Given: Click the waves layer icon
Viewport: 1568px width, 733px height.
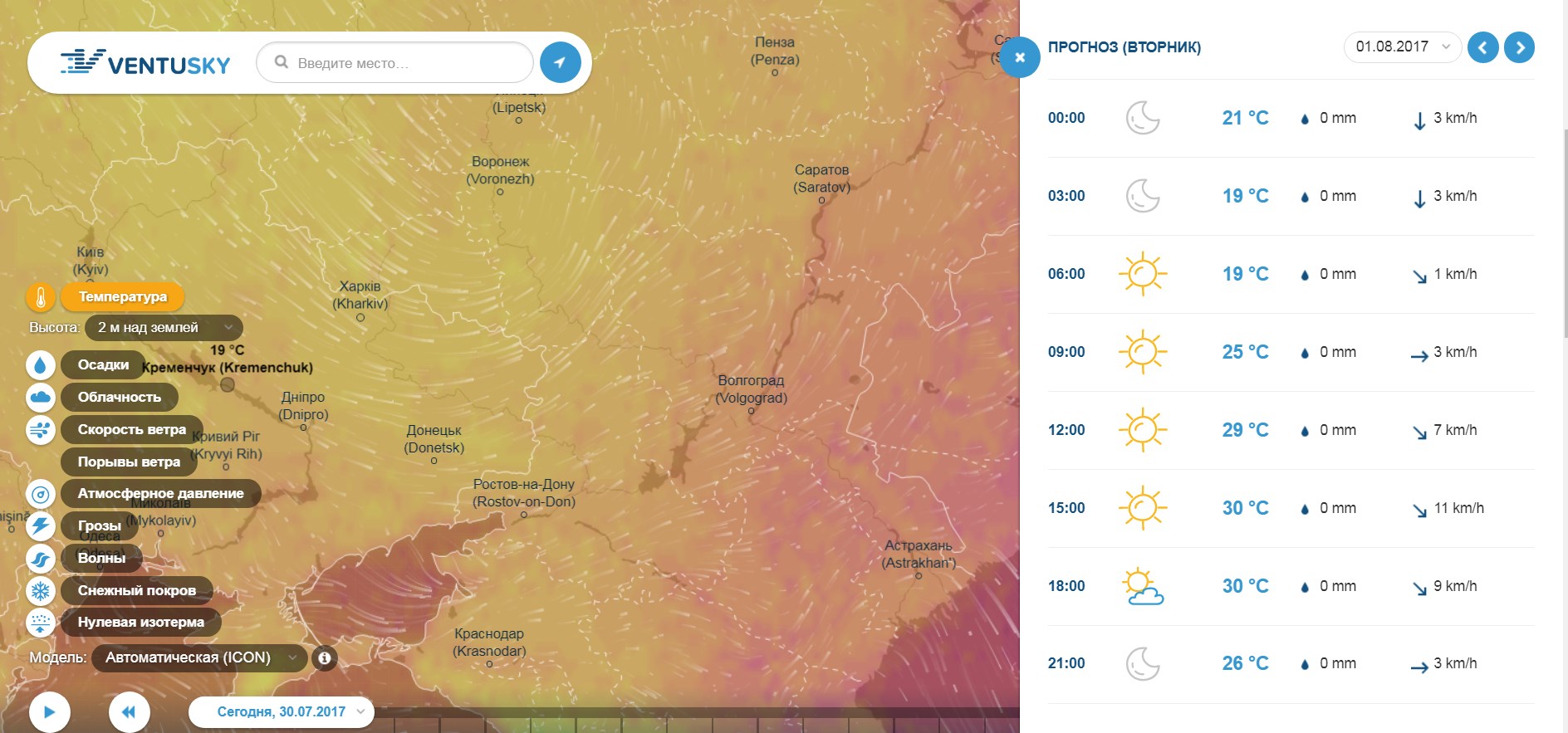Looking at the screenshot, I should tap(40, 559).
